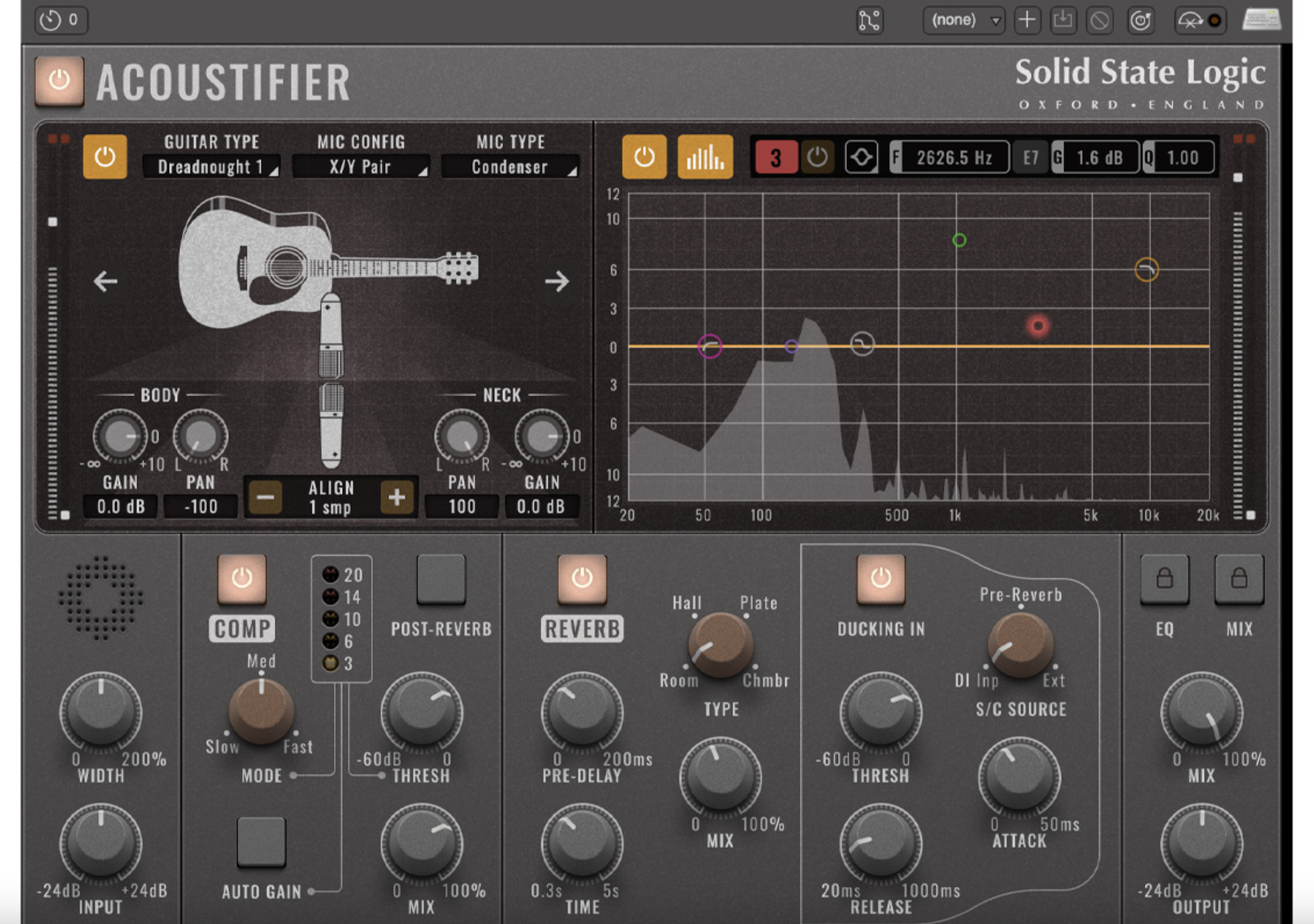1314x924 pixels.
Task: Select EQ band 3 in the header
Action: [x=777, y=157]
